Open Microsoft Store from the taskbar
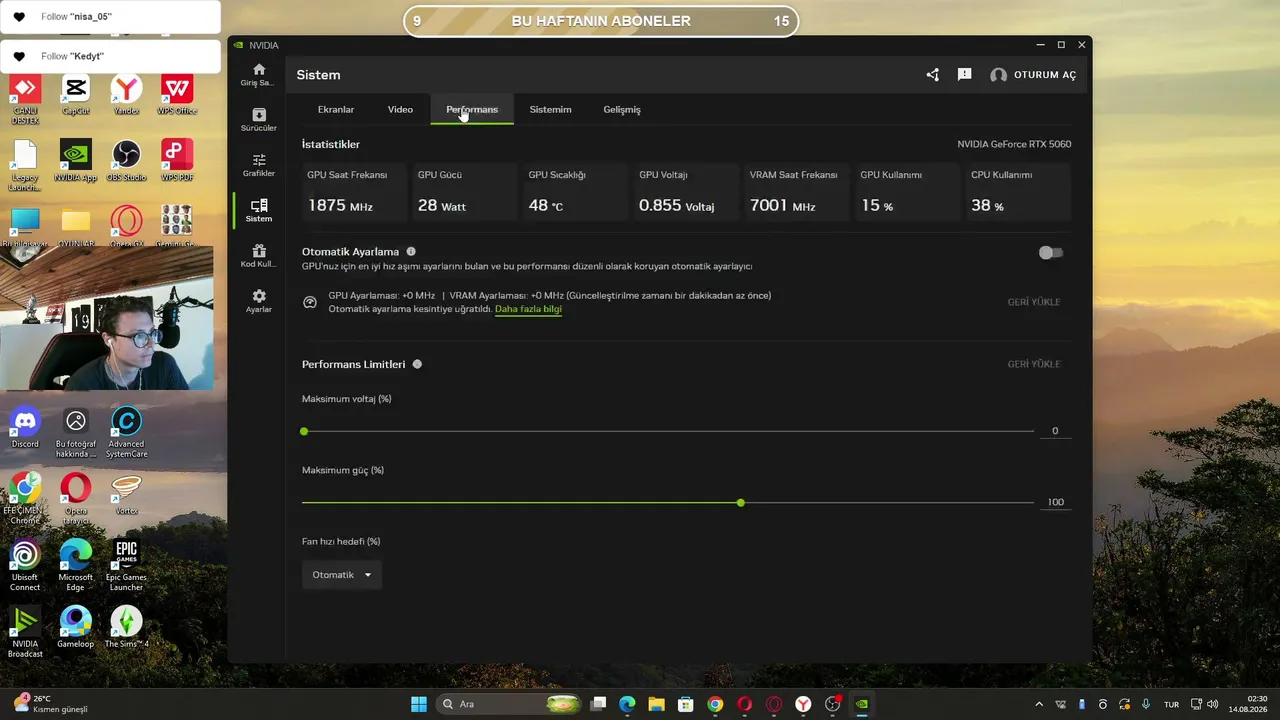Viewport: 1280px width, 720px height. (686, 704)
